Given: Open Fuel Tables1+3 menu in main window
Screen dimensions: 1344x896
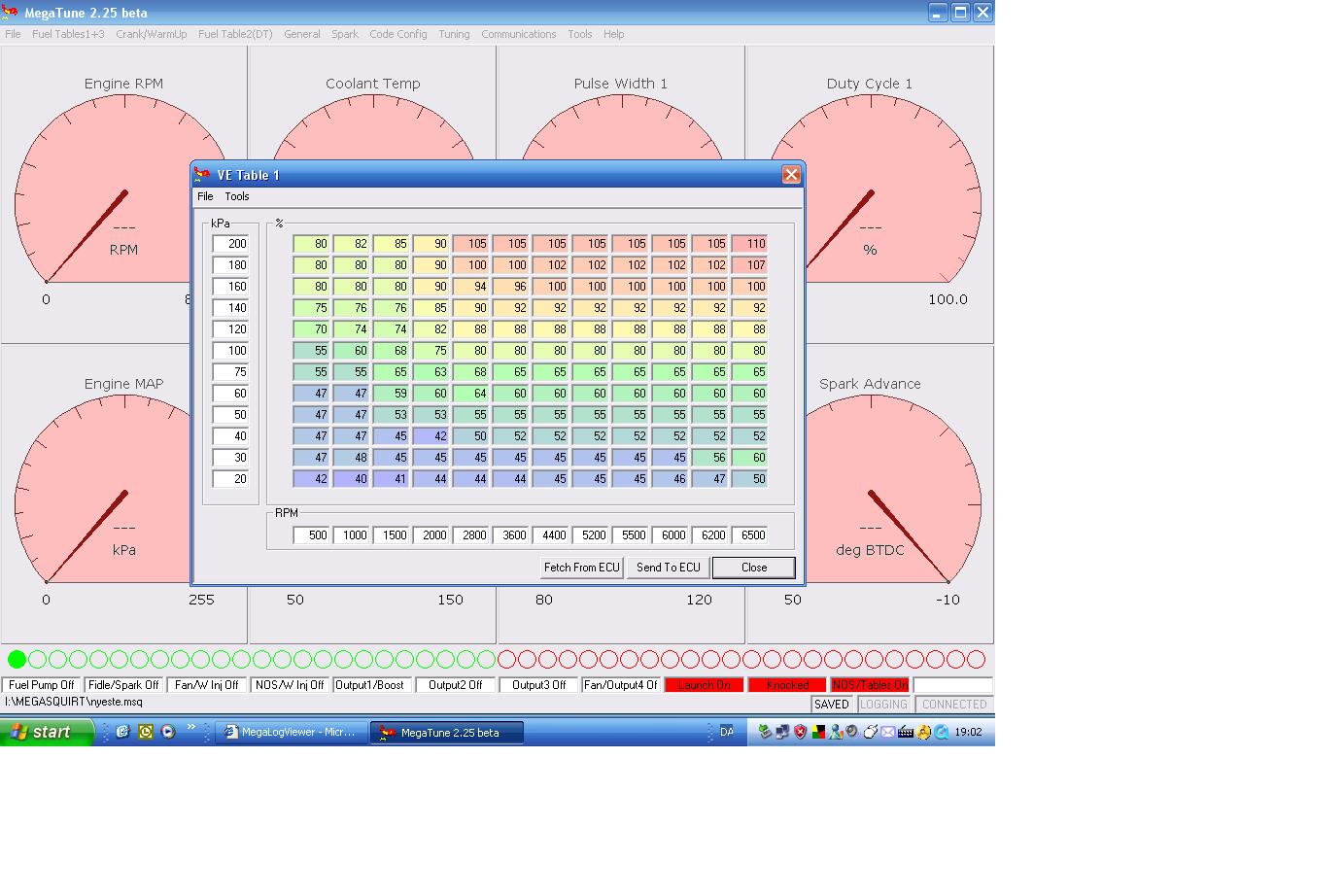Looking at the screenshot, I should (x=68, y=34).
